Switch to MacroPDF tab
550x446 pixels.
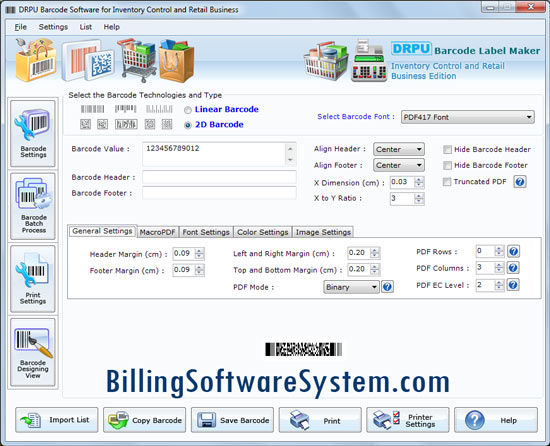157,232
